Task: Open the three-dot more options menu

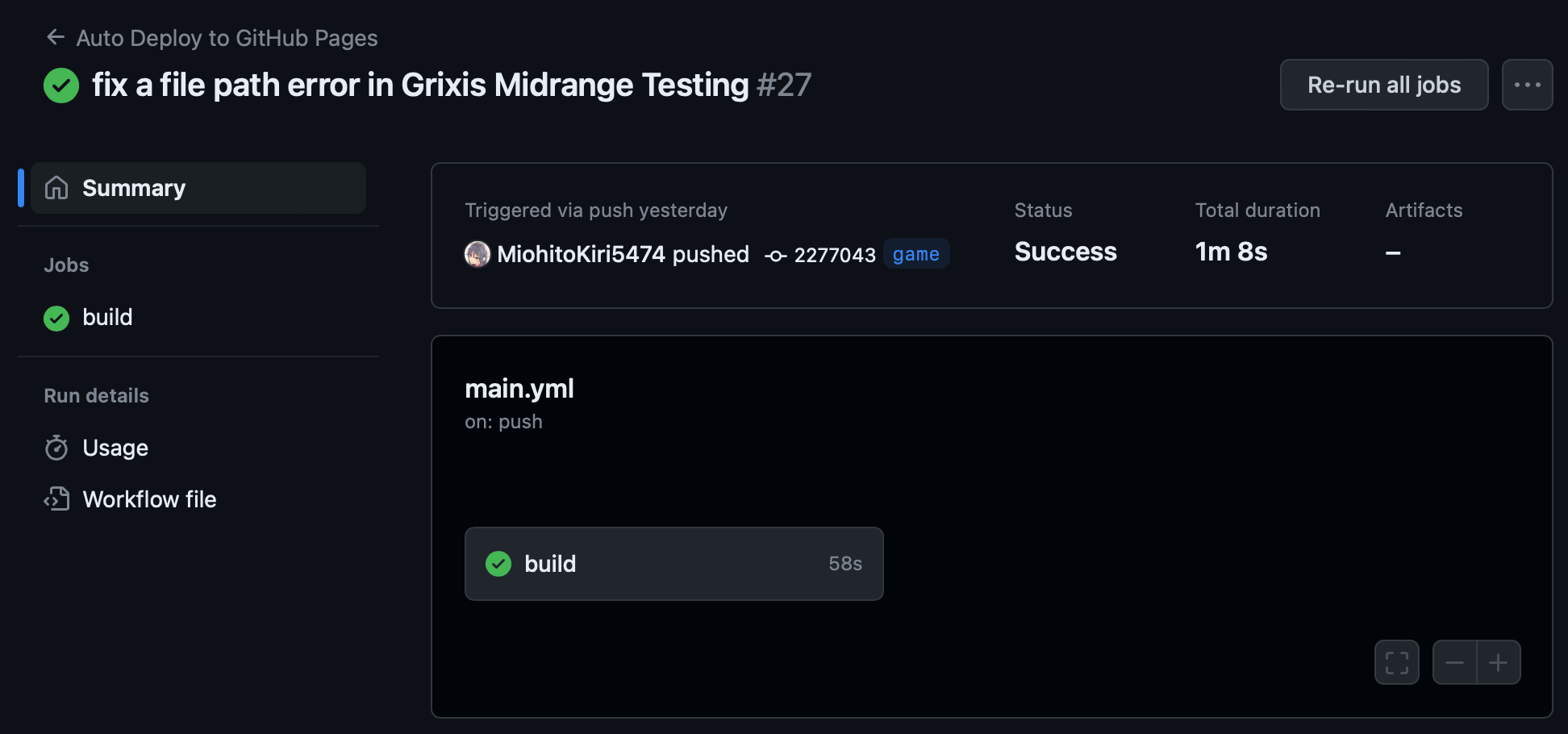Action: (1527, 85)
